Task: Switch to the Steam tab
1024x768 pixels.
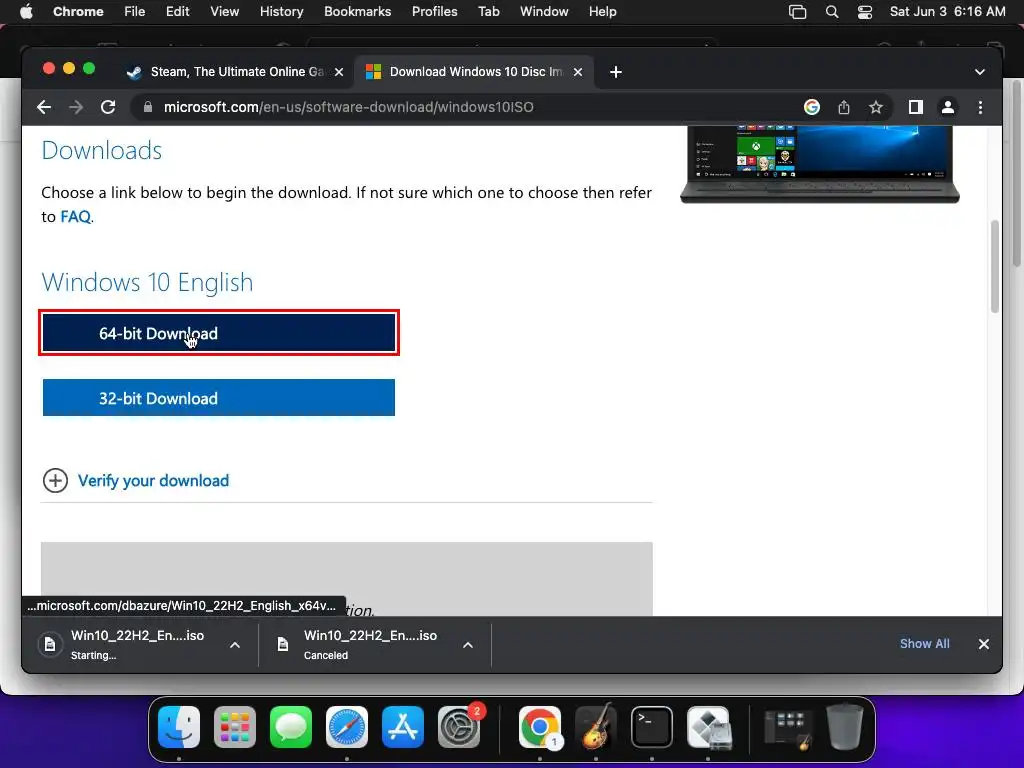Action: point(234,72)
